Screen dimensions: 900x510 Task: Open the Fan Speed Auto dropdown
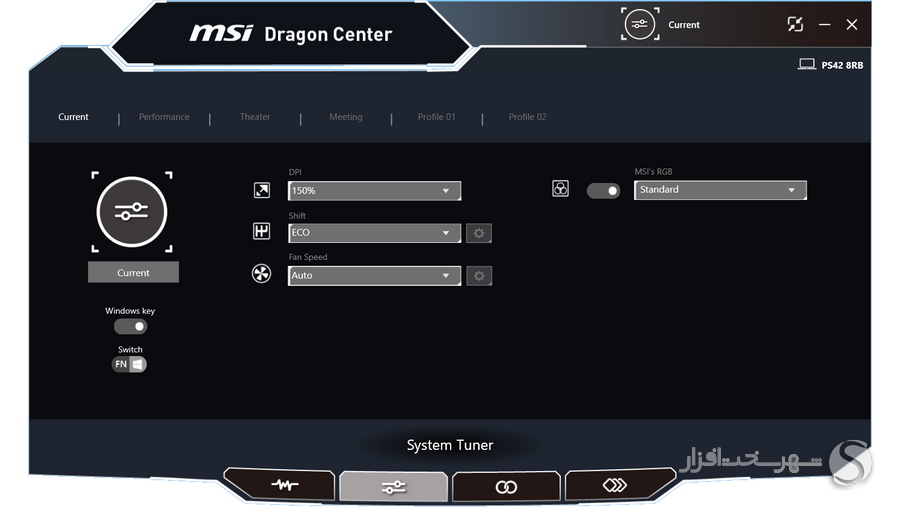point(374,275)
